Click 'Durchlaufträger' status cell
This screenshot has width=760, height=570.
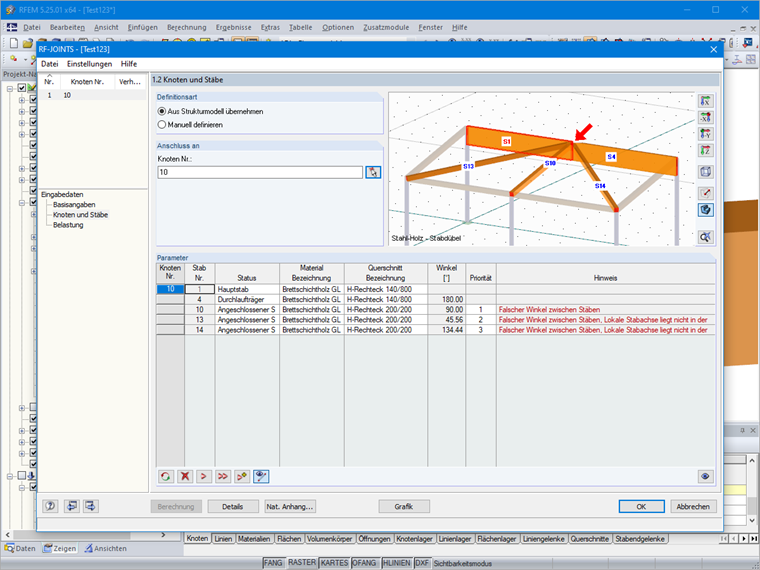click(x=247, y=300)
